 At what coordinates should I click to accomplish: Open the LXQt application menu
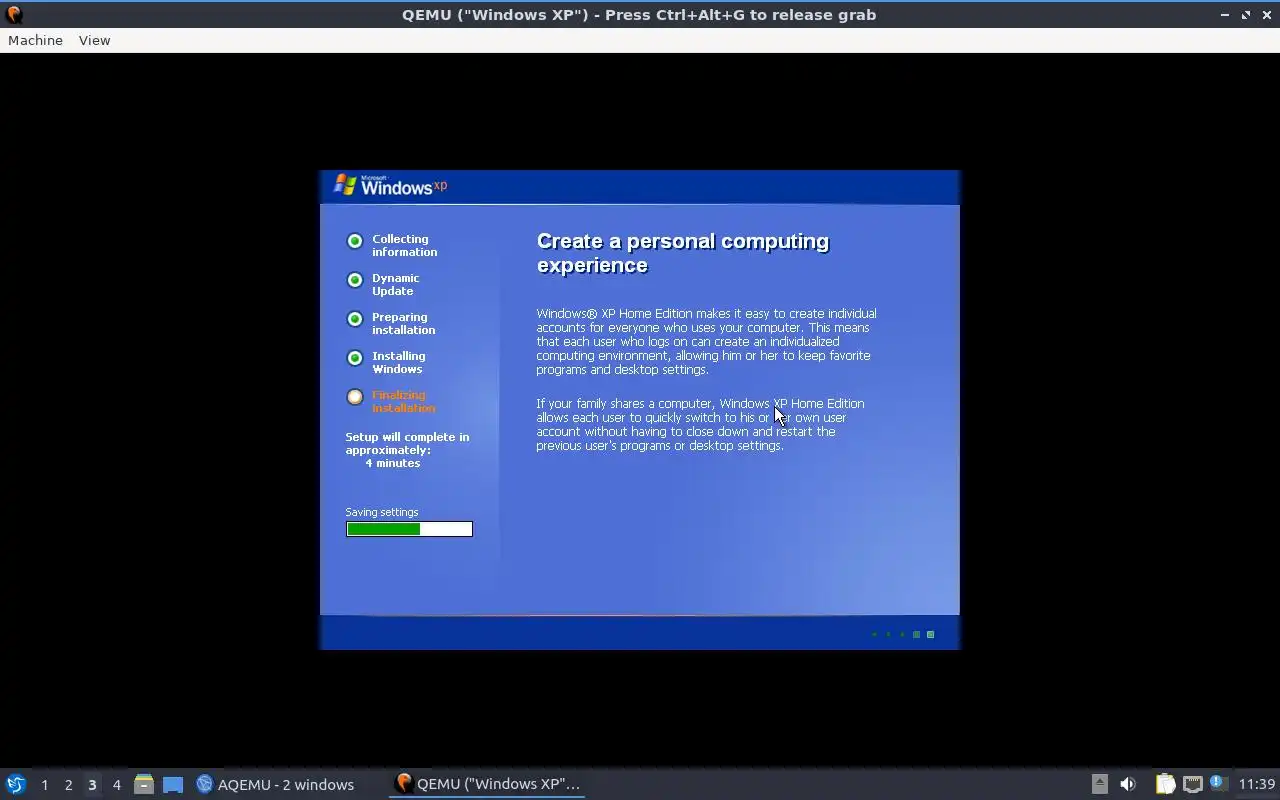15,784
